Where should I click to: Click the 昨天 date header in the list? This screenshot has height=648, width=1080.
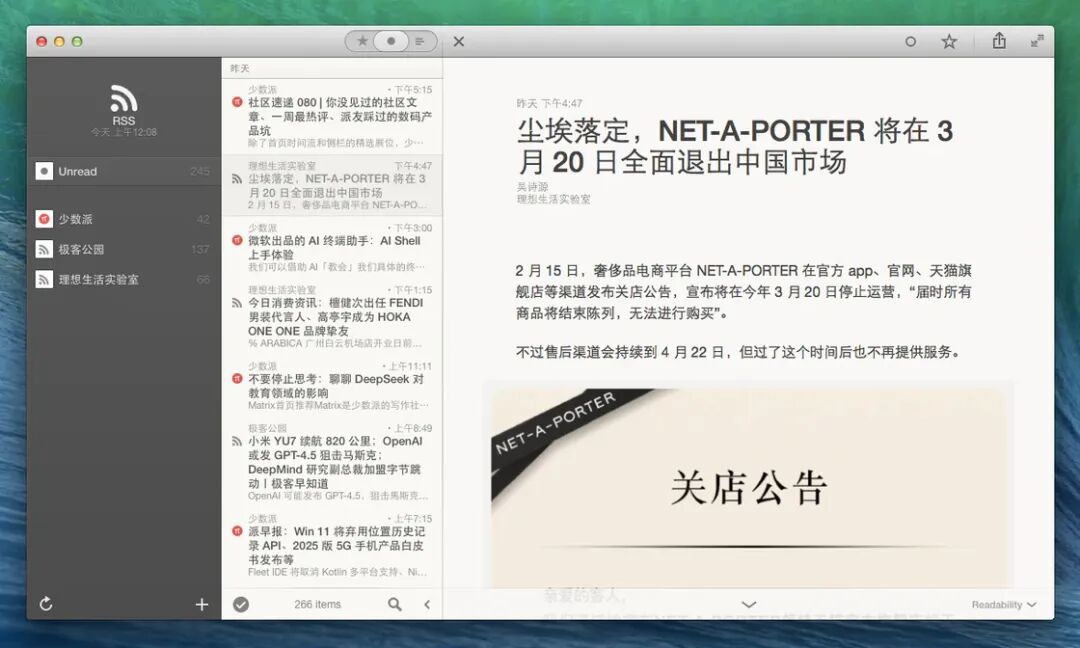[240, 68]
